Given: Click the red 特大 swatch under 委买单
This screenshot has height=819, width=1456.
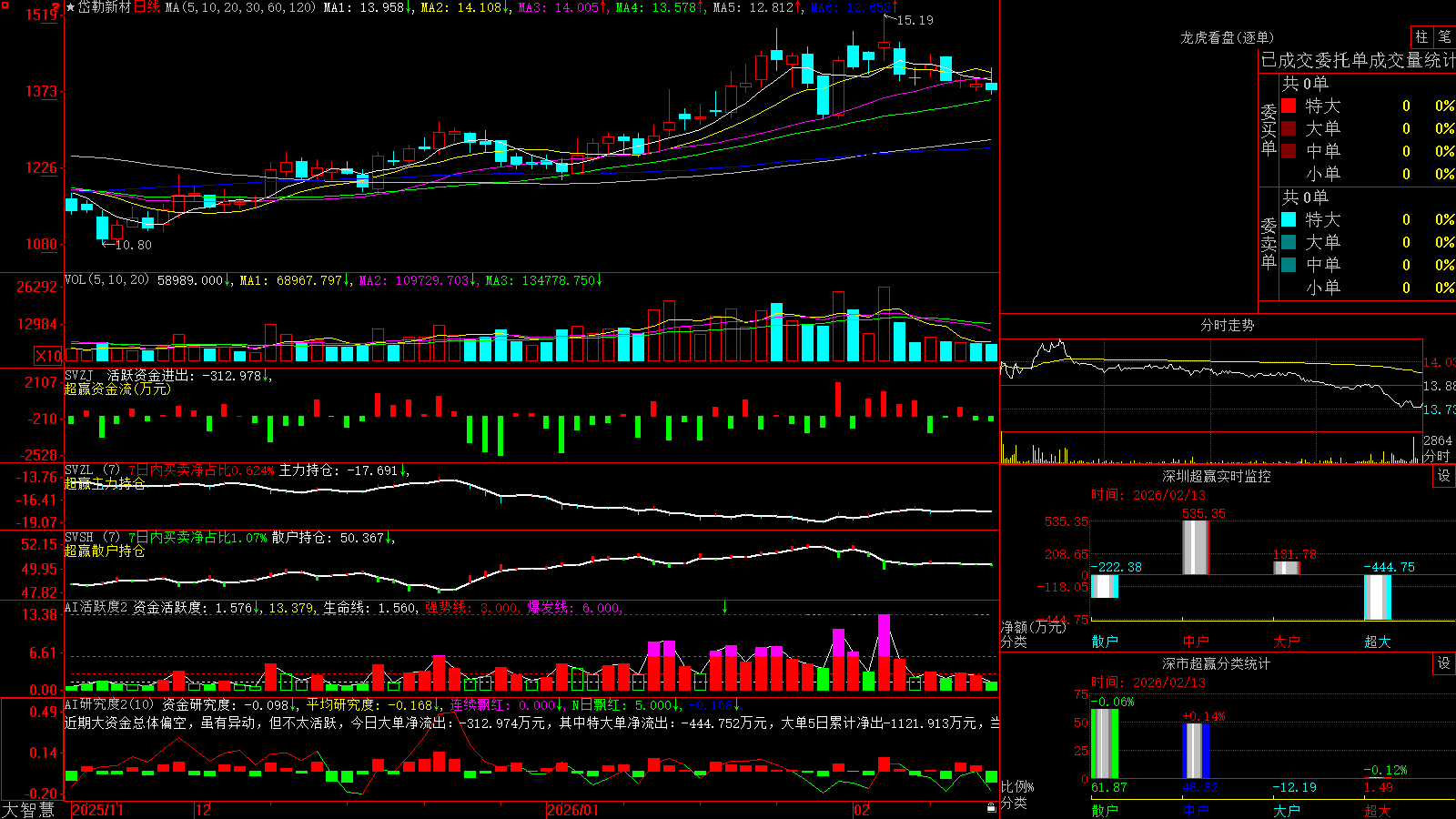Looking at the screenshot, I should tap(1289, 106).
